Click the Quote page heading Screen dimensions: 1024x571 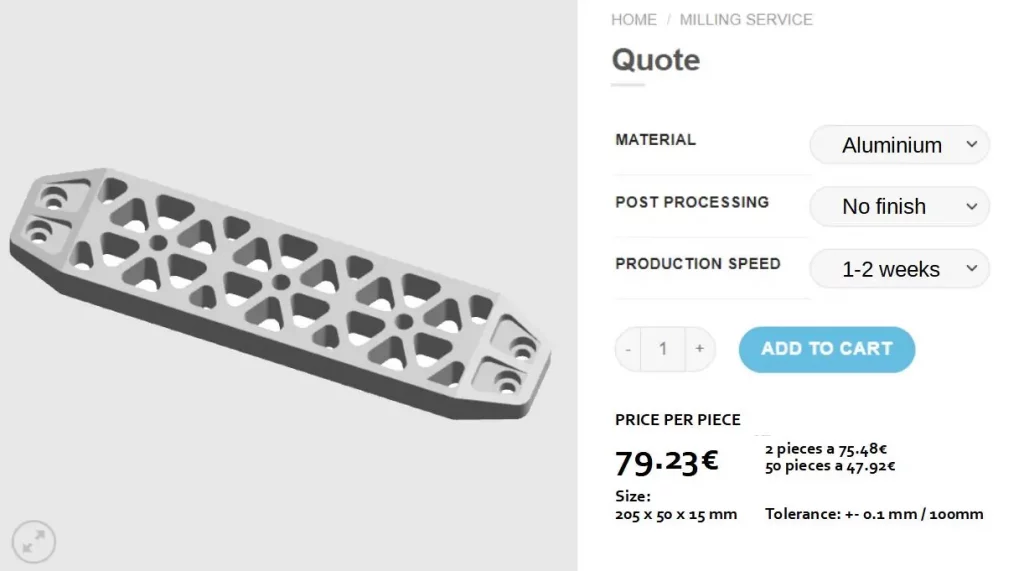[655, 60]
